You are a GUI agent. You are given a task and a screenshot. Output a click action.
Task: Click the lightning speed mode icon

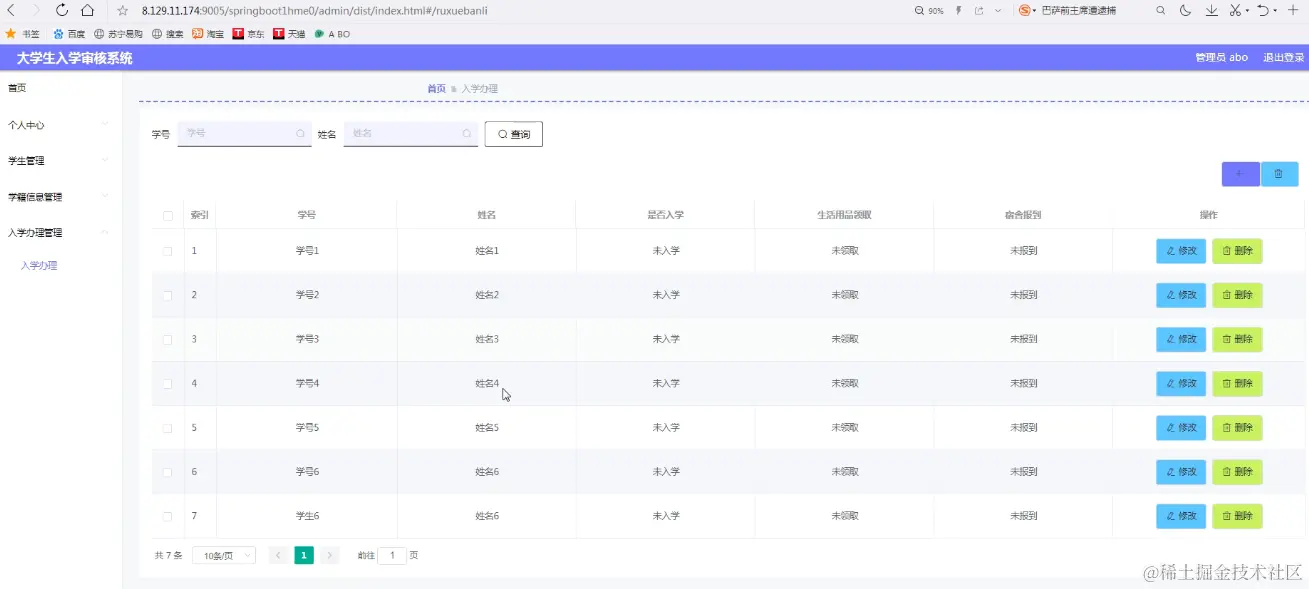[x=959, y=10]
